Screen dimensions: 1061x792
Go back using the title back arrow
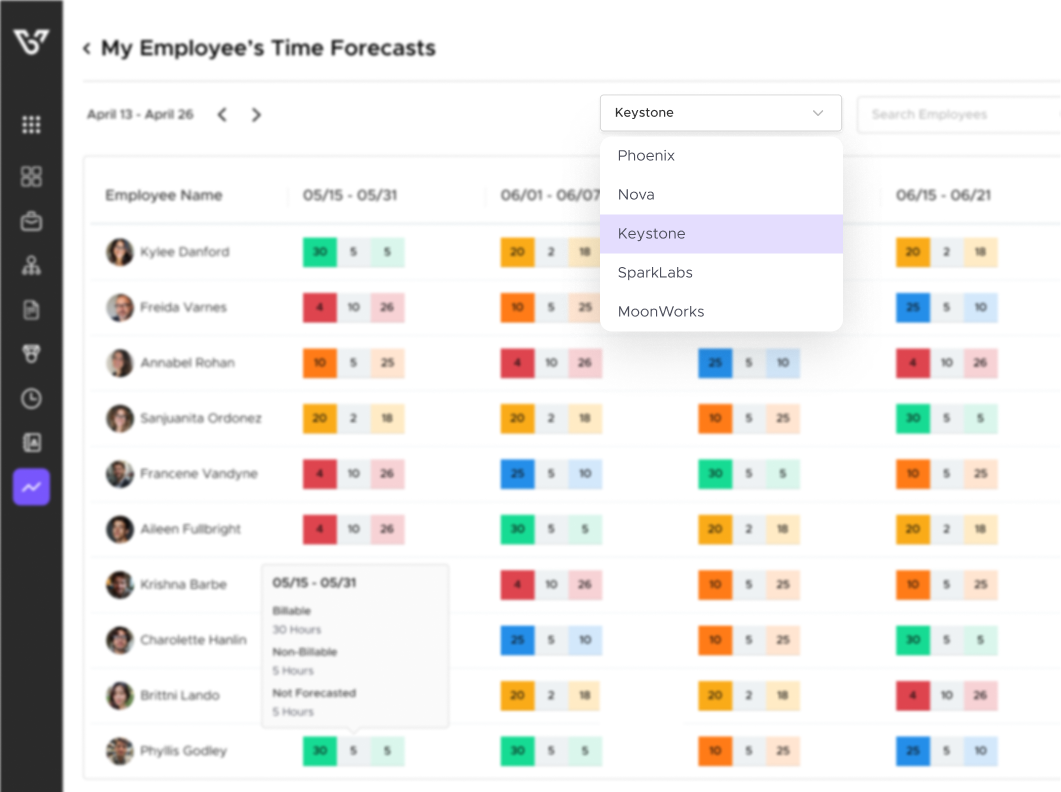pyautogui.click(x=87, y=48)
